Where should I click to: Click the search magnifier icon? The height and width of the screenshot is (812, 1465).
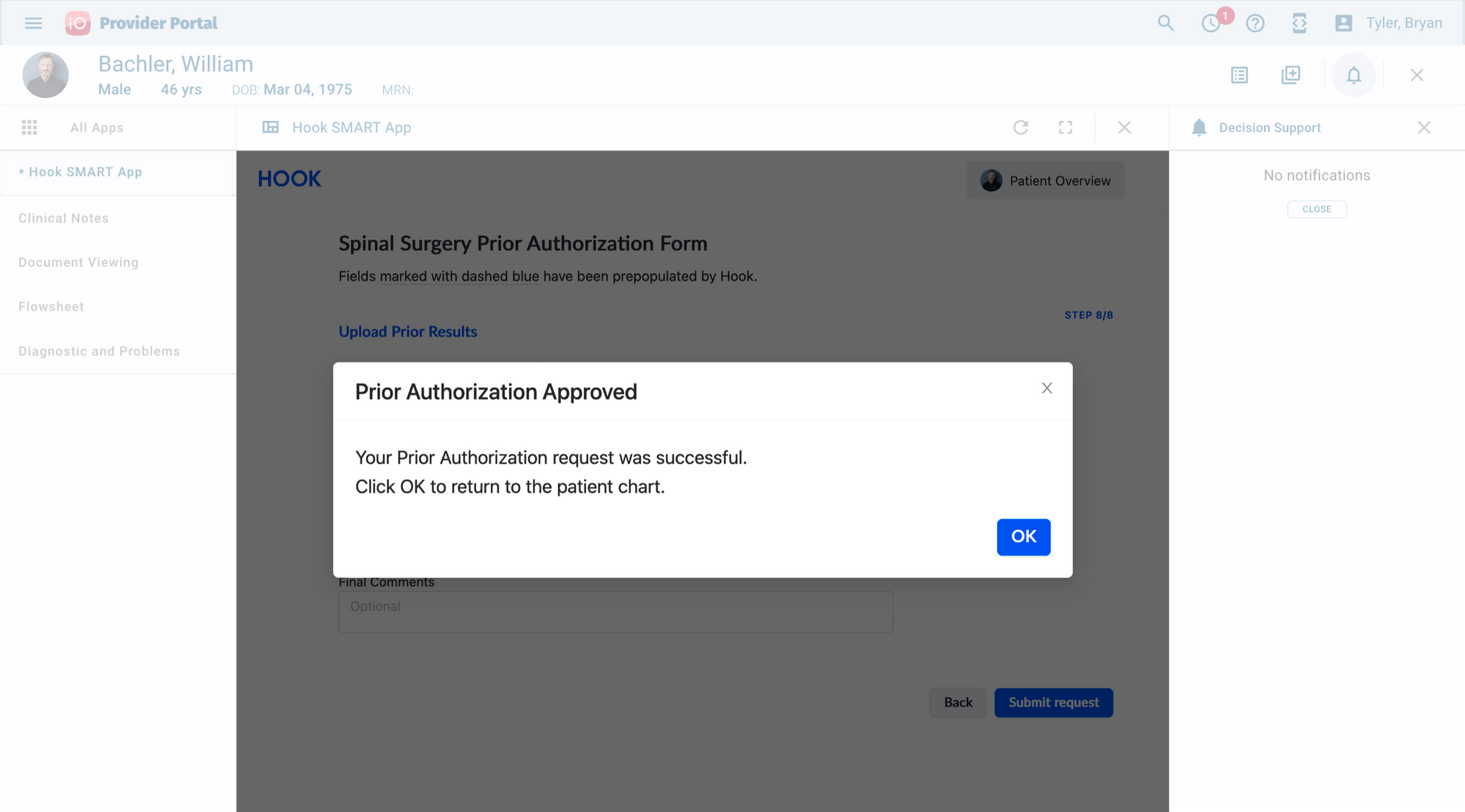click(x=1165, y=23)
